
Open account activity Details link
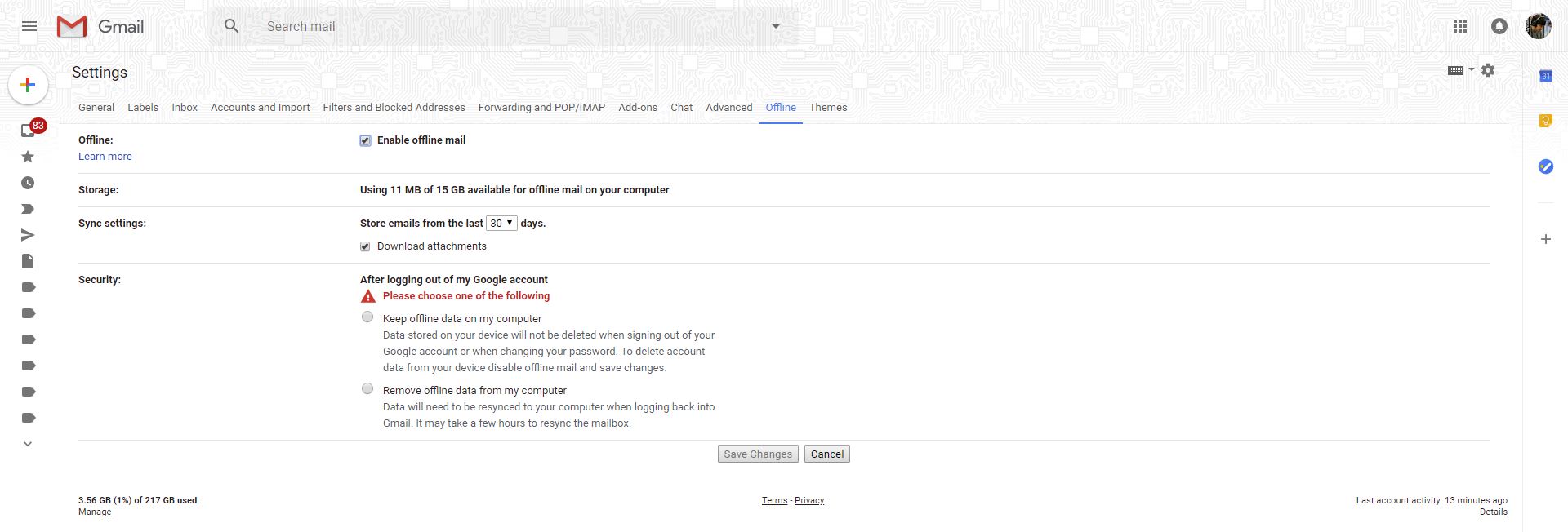coord(1494,512)
